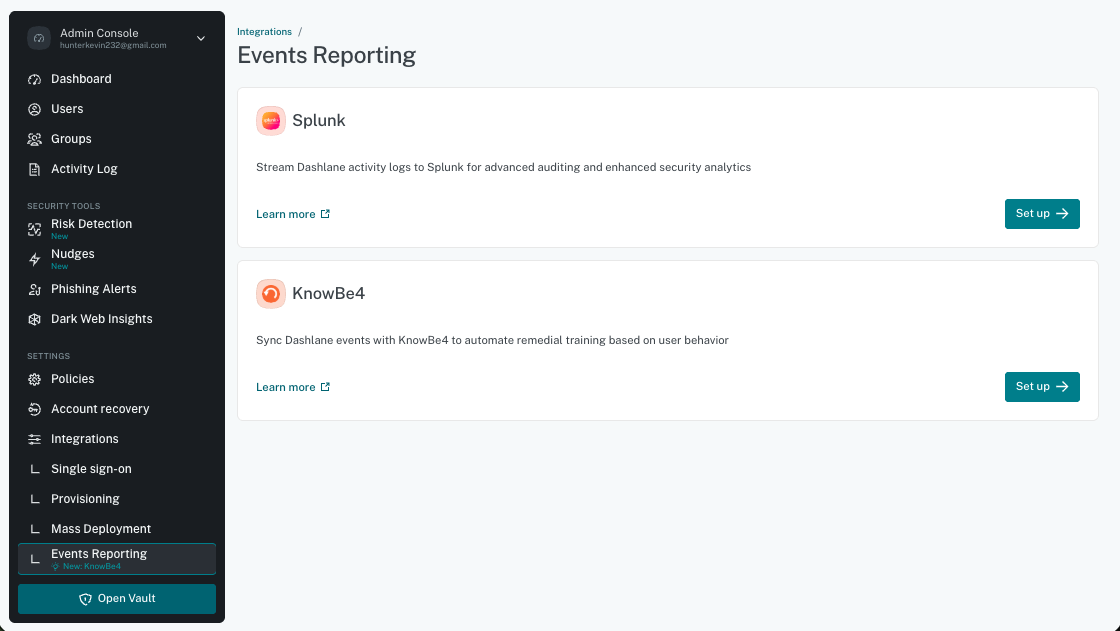
Task: Go to the Users section
Action: [117, 109]
